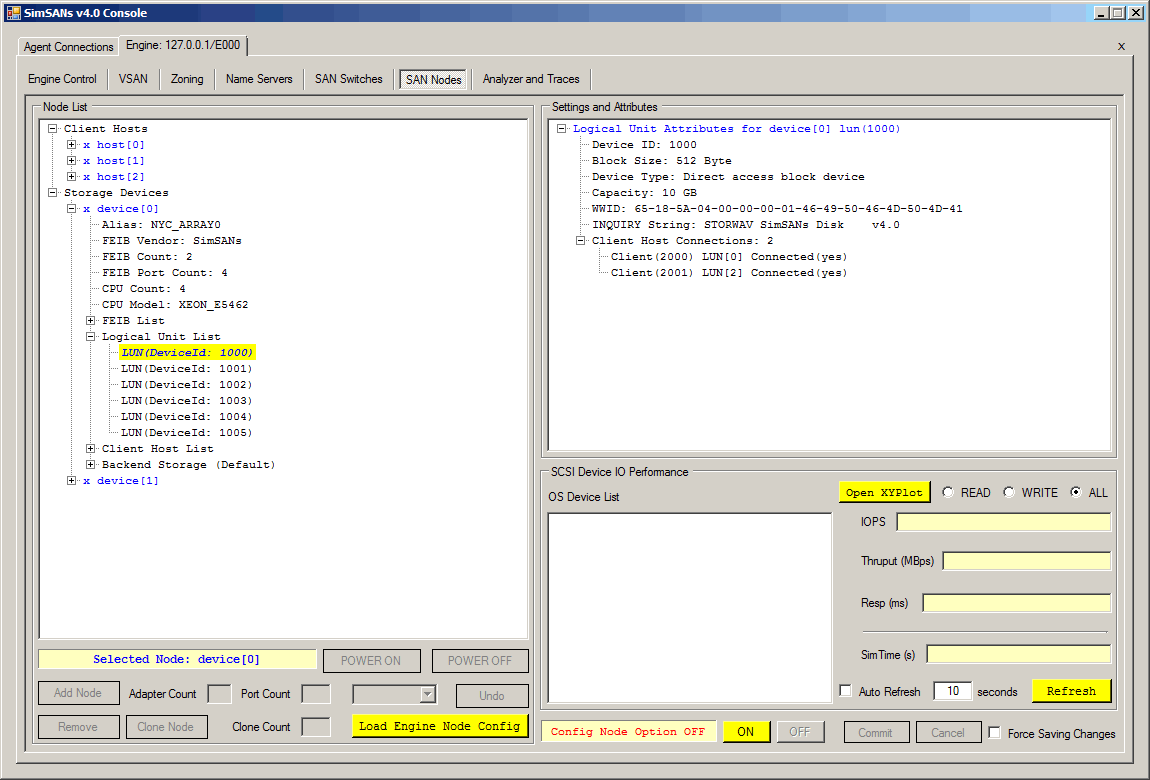Expand the device[1] storage node
The image size is (1150, 780).
pyautogui.click(x=71, y=481)
